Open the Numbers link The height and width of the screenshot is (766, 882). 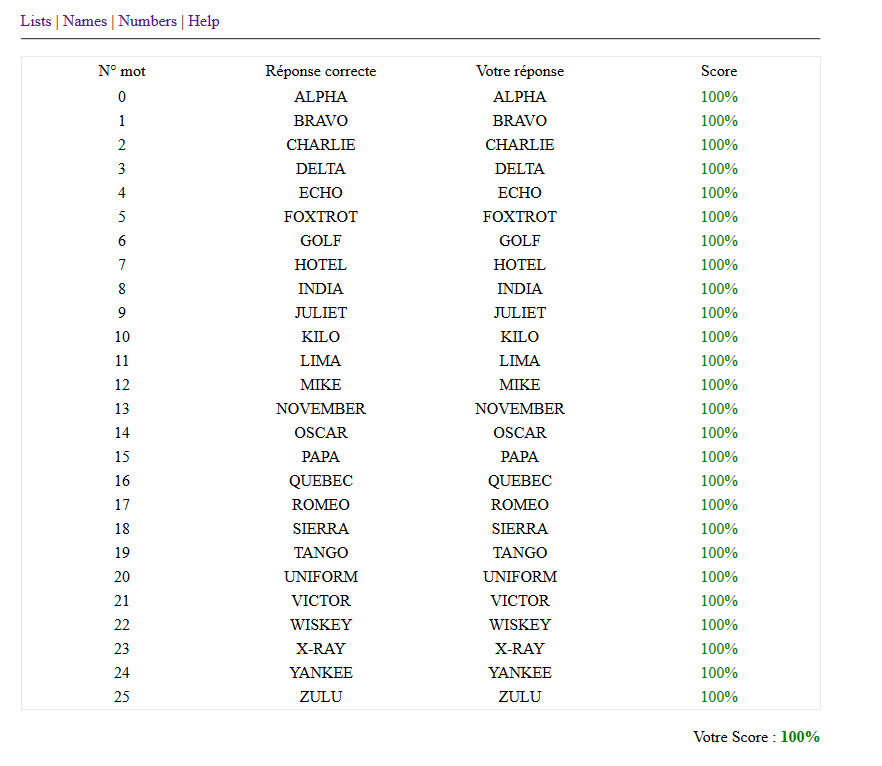[x=147, y=21]
